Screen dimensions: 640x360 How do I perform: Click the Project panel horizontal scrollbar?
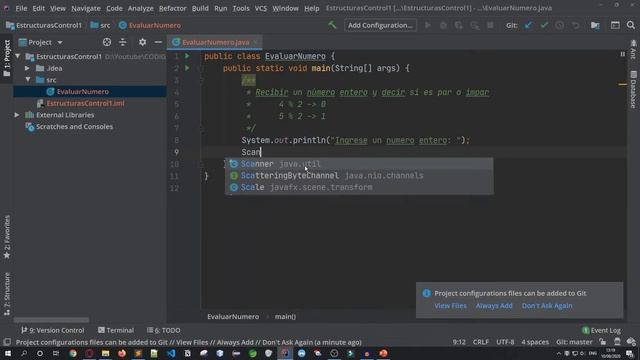51,320
